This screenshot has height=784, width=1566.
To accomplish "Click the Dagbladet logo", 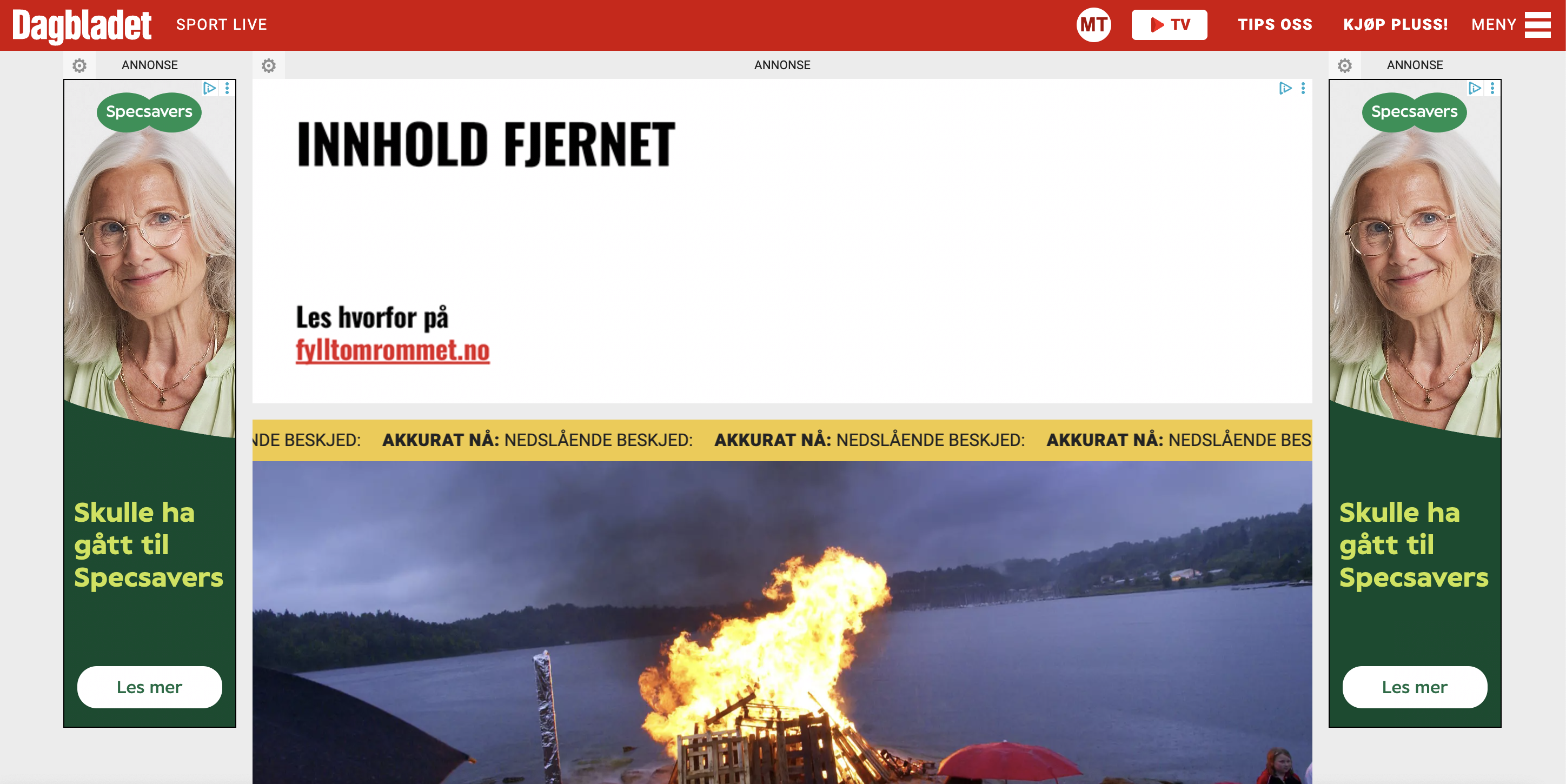I will click(x=82, y=26).
